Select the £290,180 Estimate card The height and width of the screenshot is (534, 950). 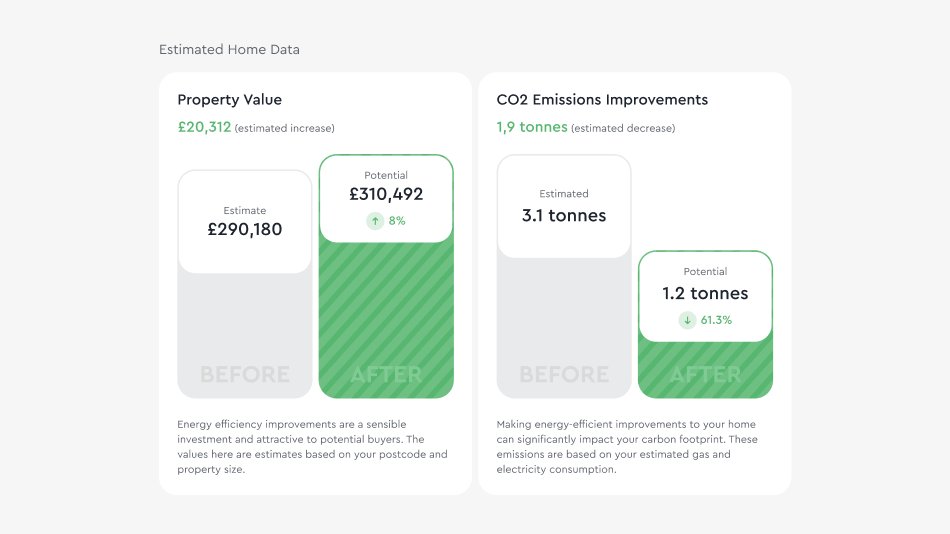(x=245, y=222)
